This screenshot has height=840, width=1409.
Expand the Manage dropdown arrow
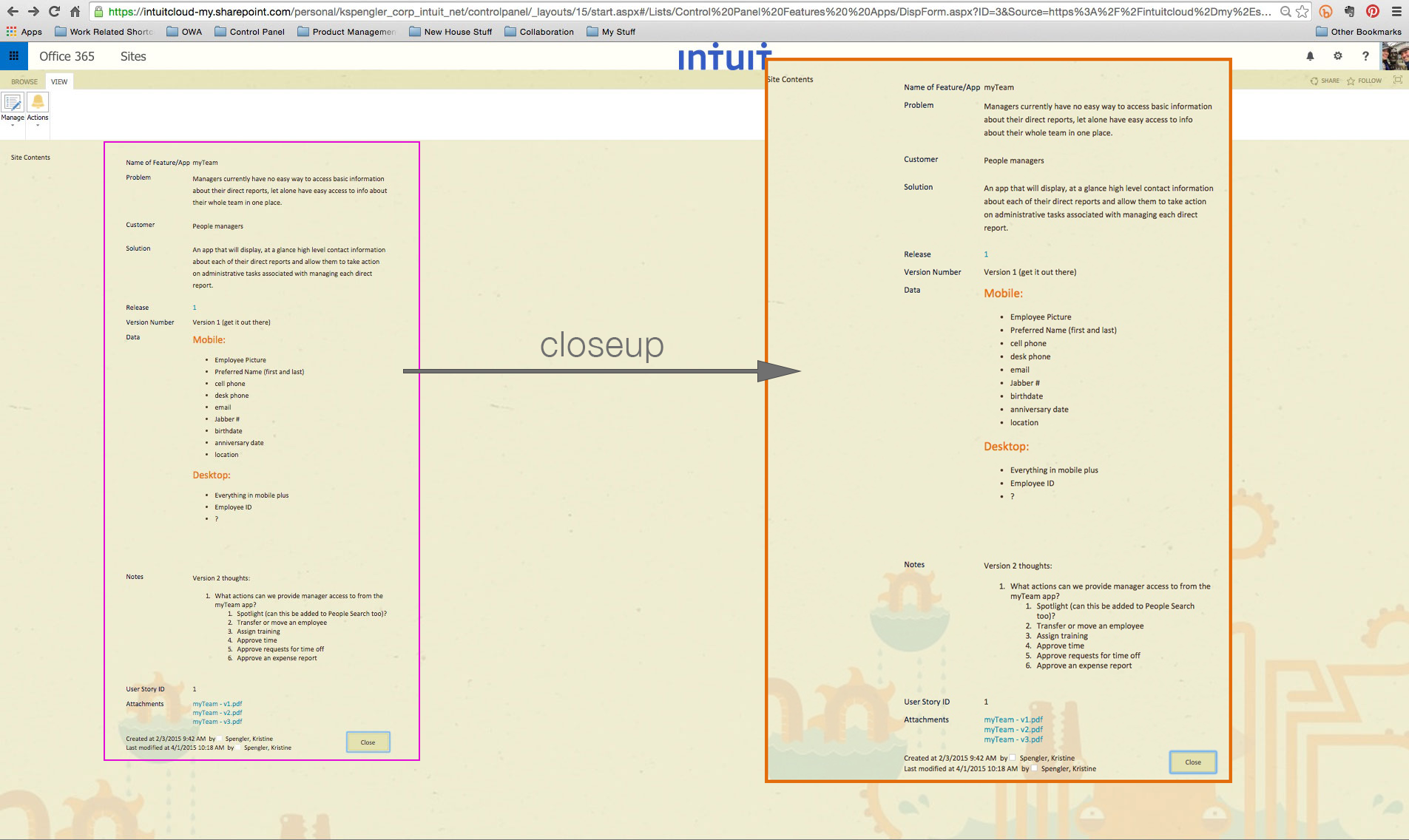(x=12, y=126)
